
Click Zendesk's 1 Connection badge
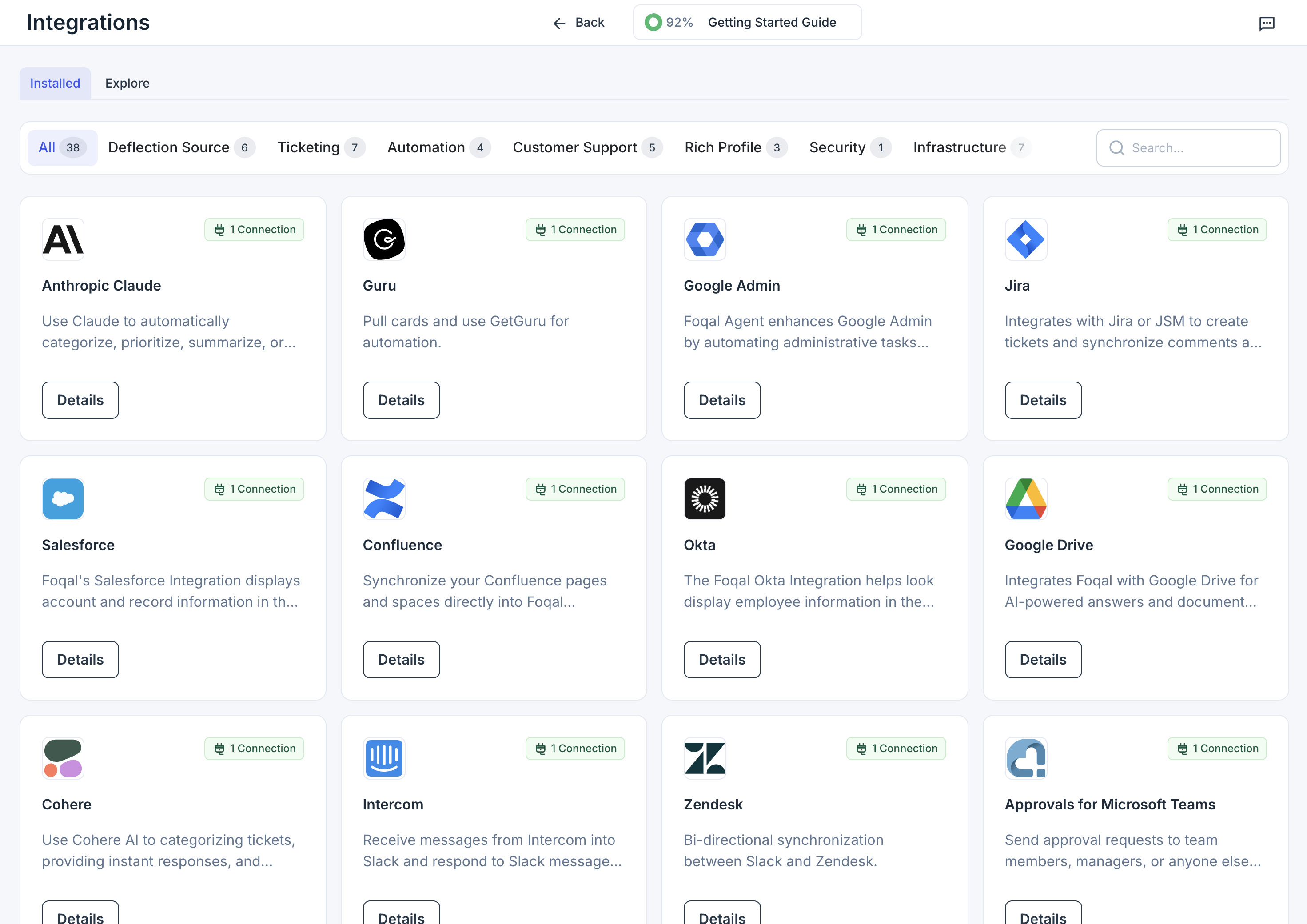click(896, 749)
